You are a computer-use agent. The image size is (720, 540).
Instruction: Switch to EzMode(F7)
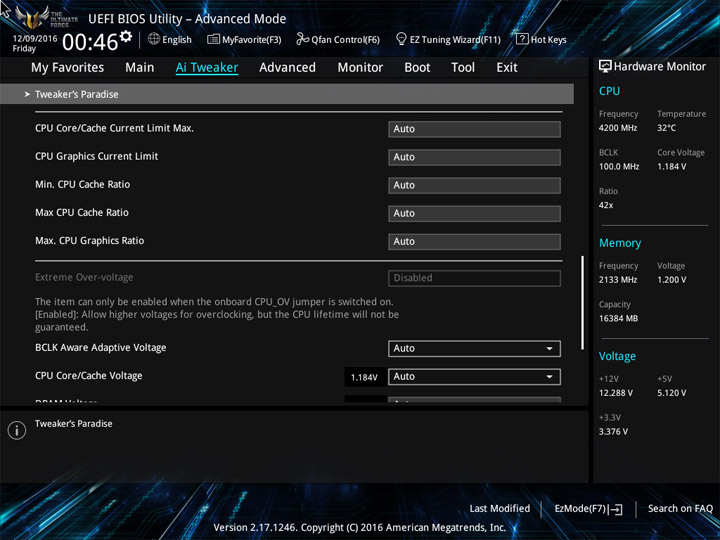point(588,509)
